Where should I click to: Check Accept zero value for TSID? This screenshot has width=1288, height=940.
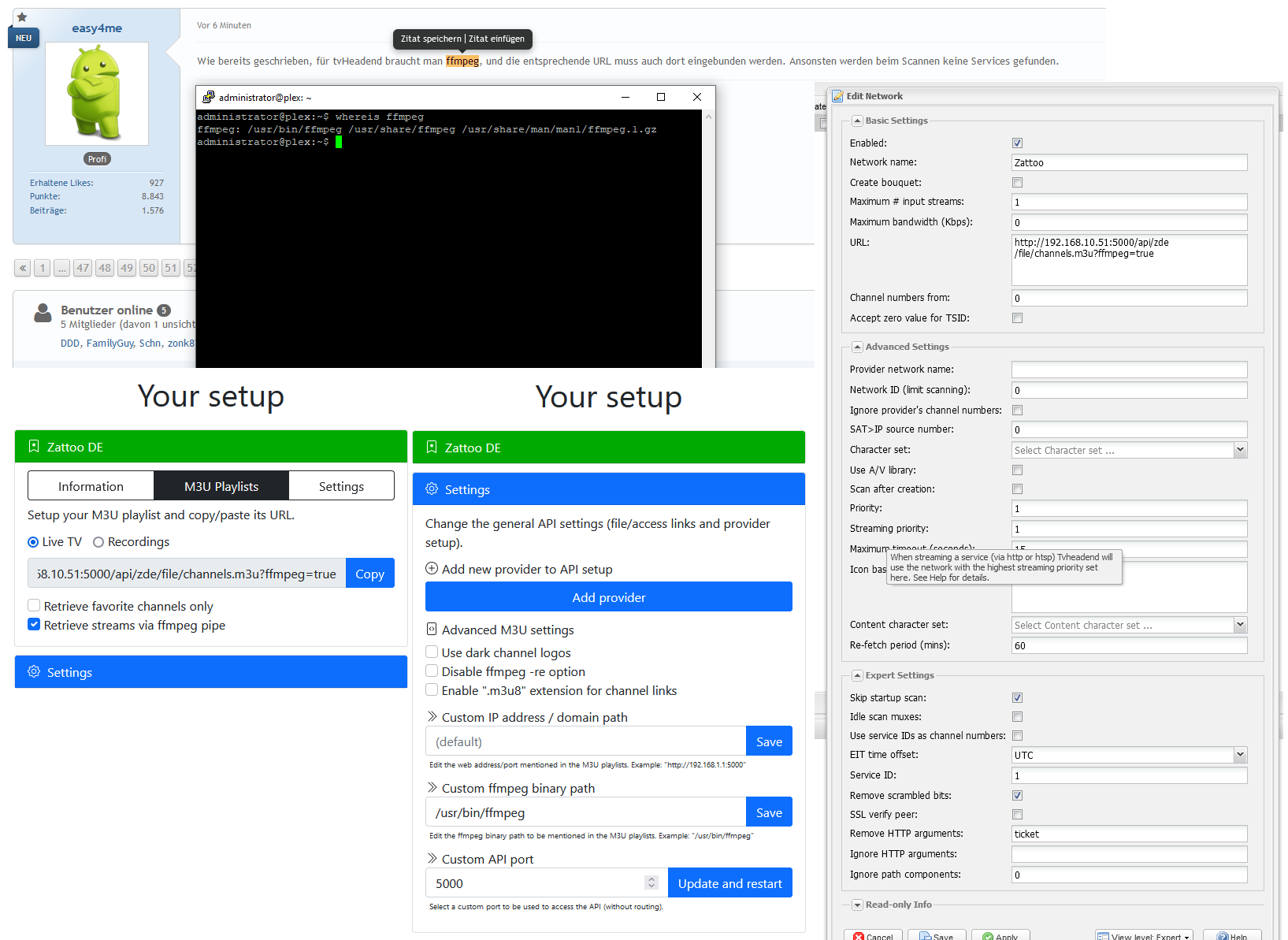[1017, 318]
